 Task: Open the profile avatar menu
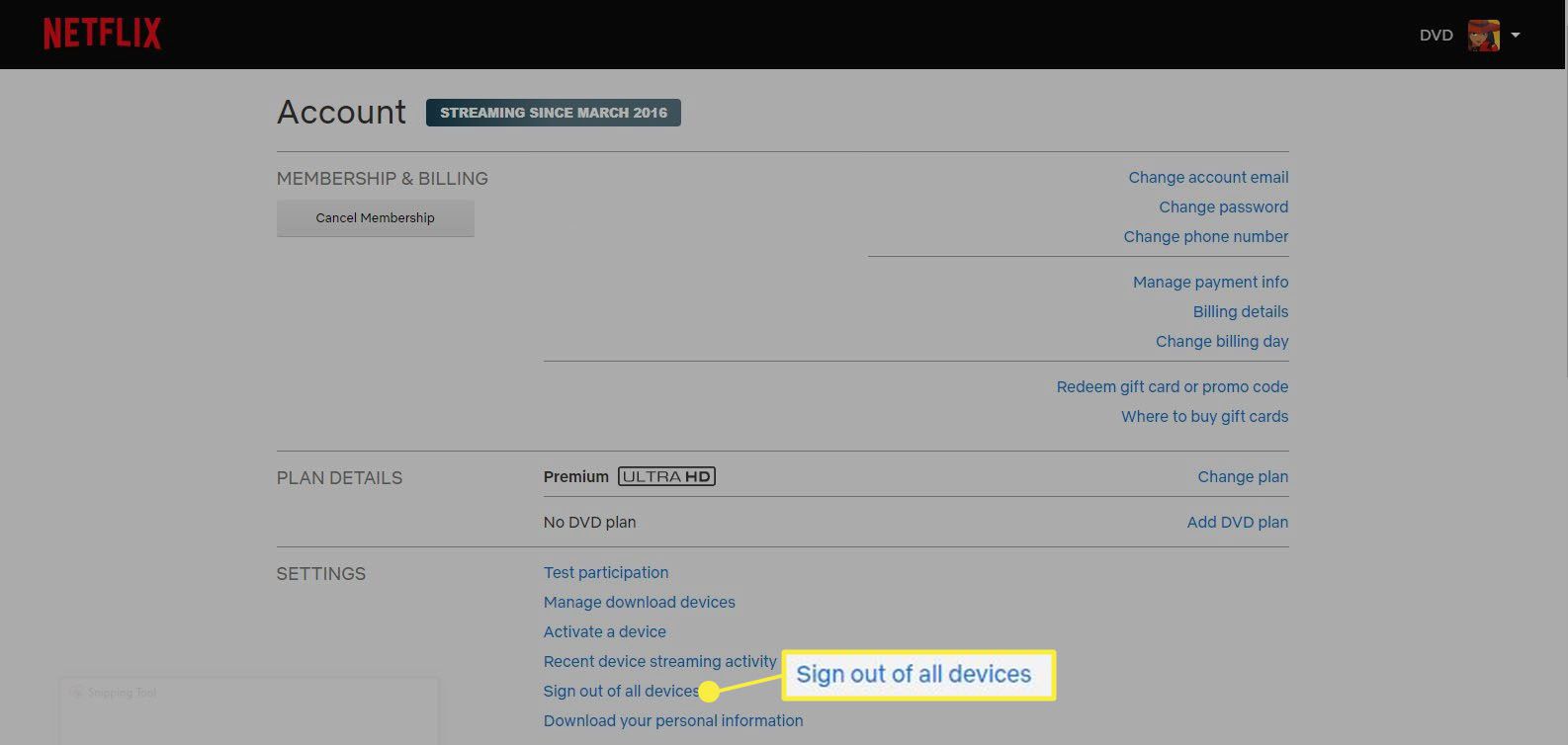pos(1483,36)
